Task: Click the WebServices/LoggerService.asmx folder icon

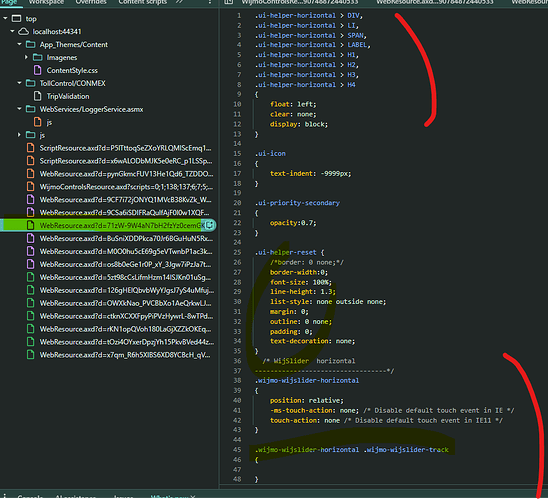Action: [31, 109]
